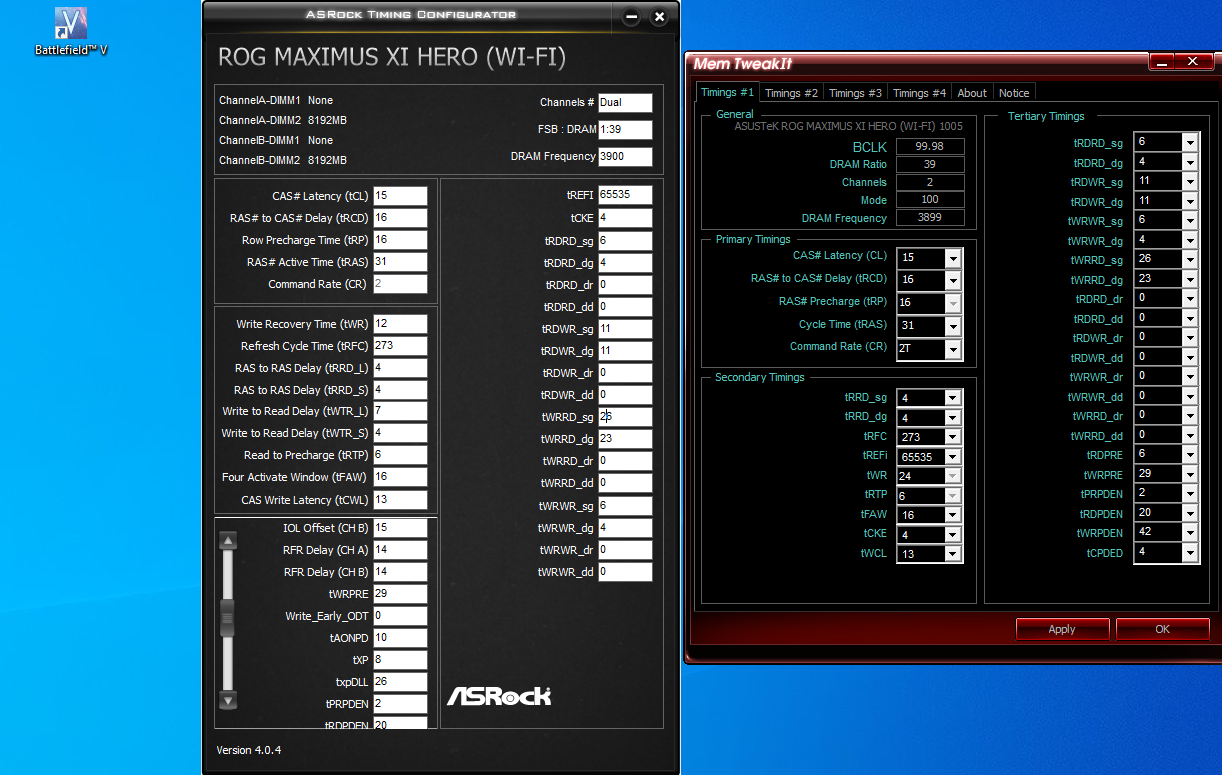Click the FSB : DRAM ratio field
The height and width of the screenshot is (775, 1222).
[x=625, y=130]
